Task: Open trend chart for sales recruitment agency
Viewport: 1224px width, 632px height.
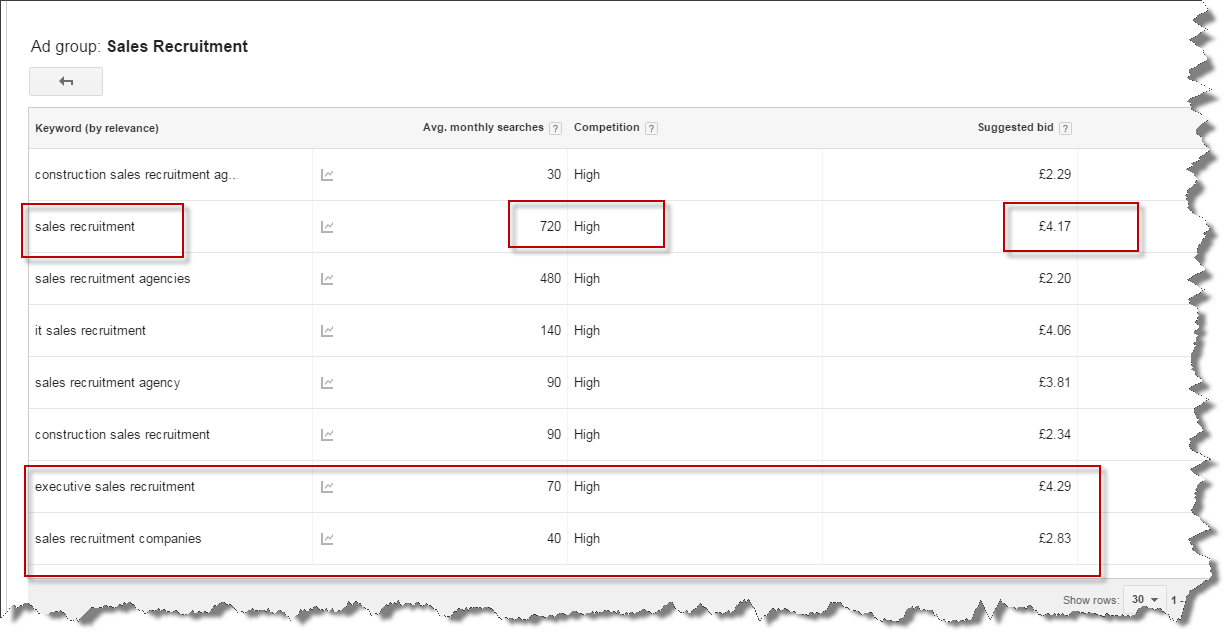Action: [327, 383]
